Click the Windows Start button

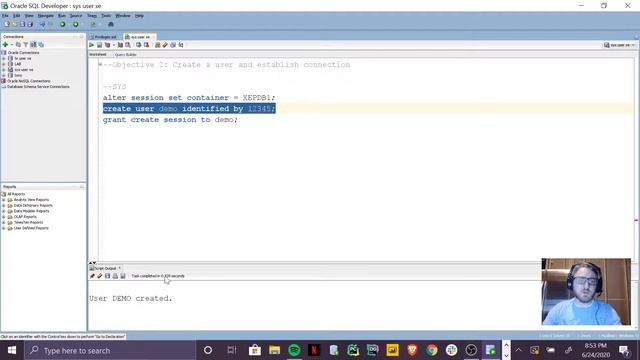tap(12, 350)
